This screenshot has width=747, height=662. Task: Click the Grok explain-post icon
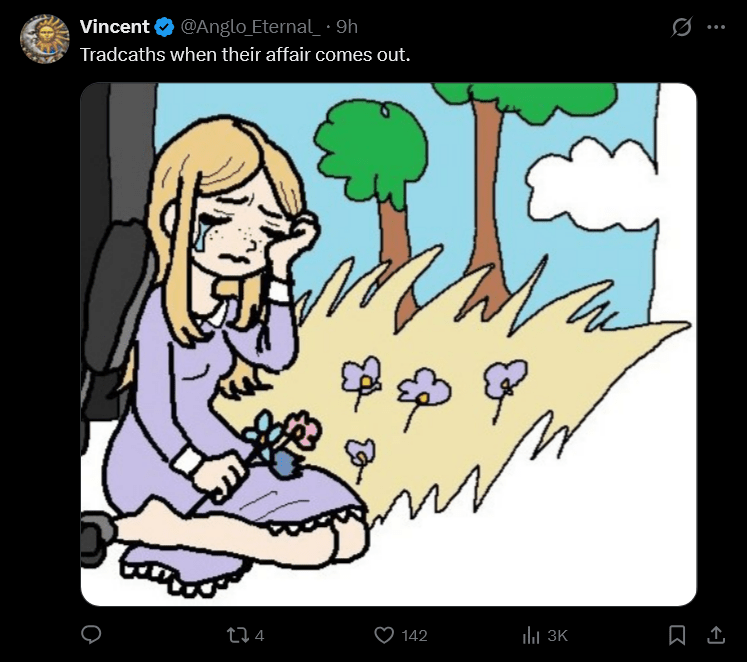pyautogui.click(x=681, y=28)
